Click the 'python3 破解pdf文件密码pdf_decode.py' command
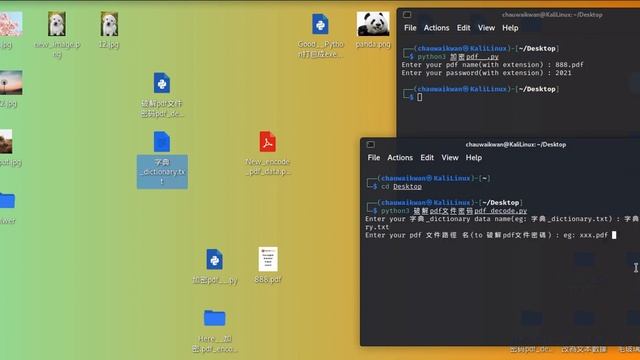Screen dimensions: 640x360 tap(454, 211)
